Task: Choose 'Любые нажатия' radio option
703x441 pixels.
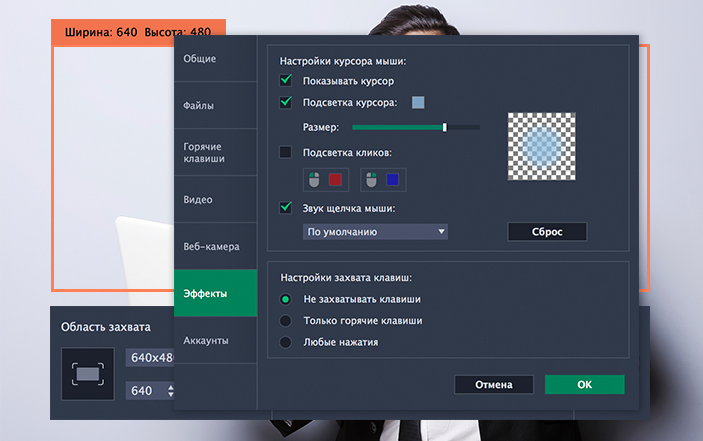Action: (286, 343)
